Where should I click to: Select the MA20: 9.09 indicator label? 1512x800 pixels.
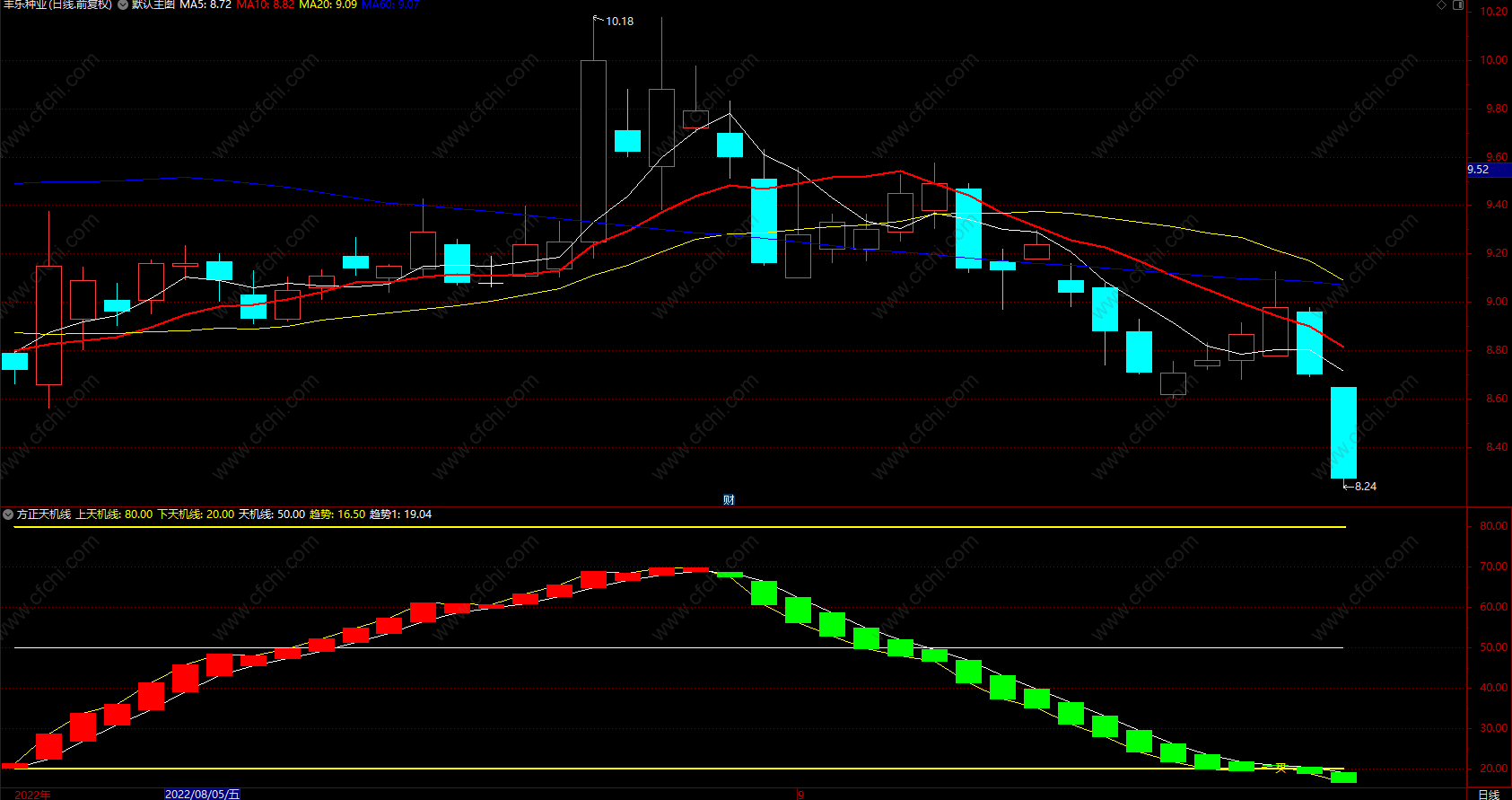coord(328,4)
